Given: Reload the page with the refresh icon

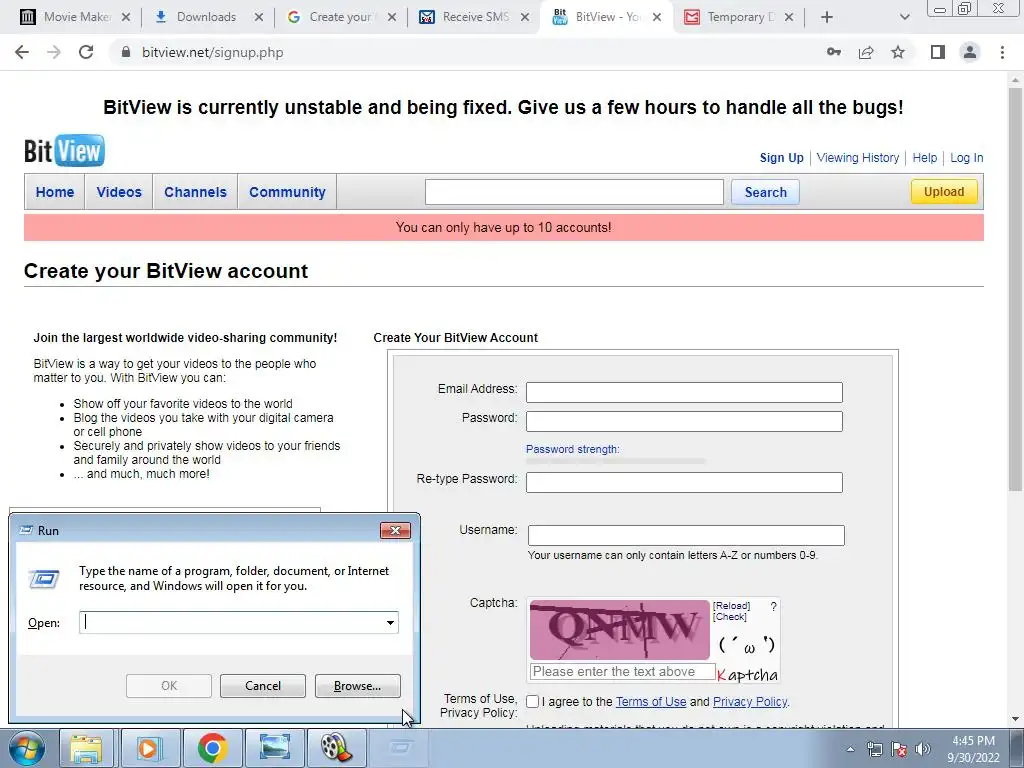Looking at the screenshot, I should [x=86, y=52].
